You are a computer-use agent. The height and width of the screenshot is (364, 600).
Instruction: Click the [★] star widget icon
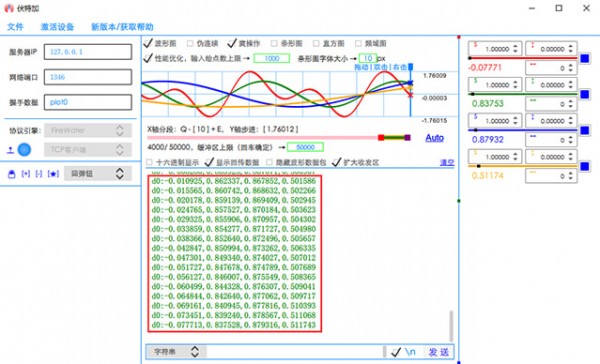pyautogui.click(x=53, y=174)
